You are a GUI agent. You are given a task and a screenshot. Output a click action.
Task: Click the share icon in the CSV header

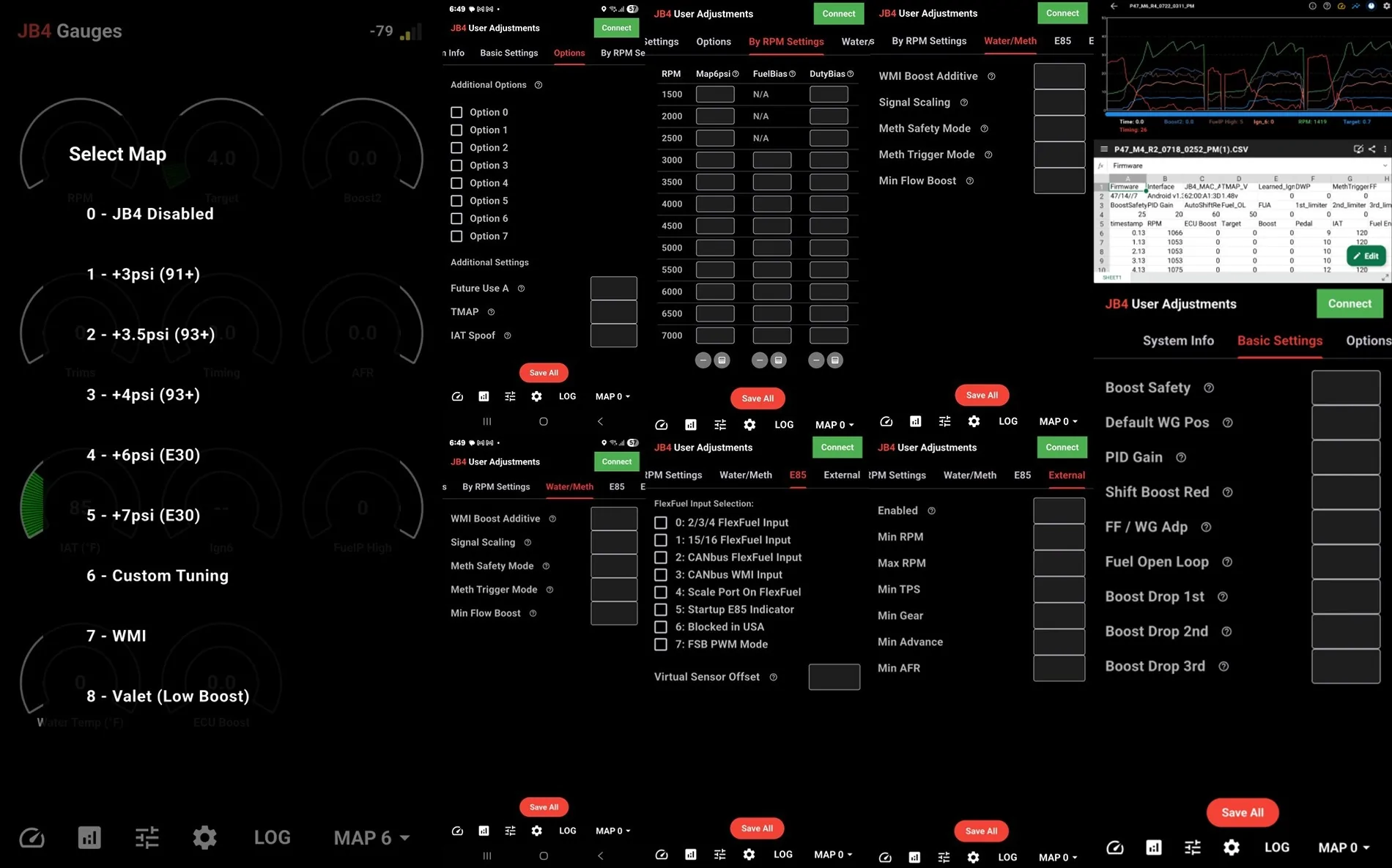1372,149
